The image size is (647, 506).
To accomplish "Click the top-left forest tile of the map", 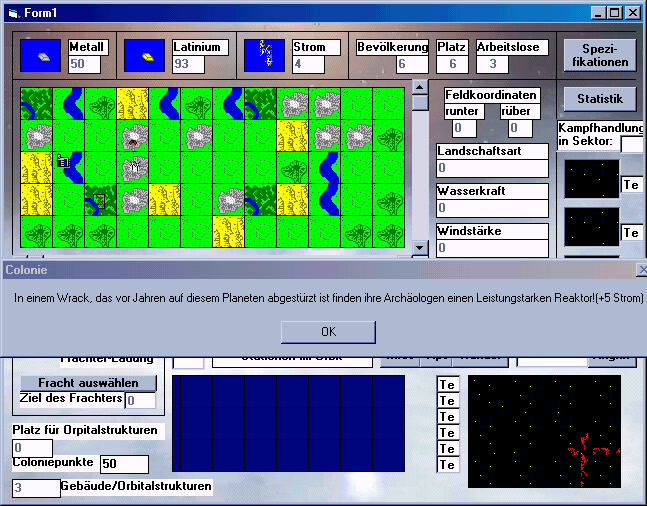I will click(36, 103).
